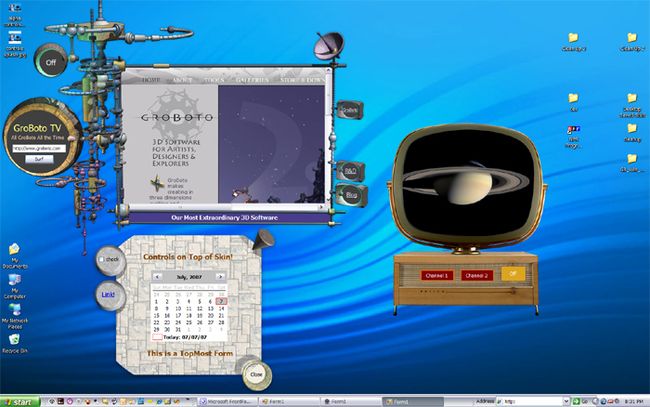The height and width of the screenshot is (407, 650).
Task: Focus the GroBoto TV URL field
Action: [x=39, y=148]
